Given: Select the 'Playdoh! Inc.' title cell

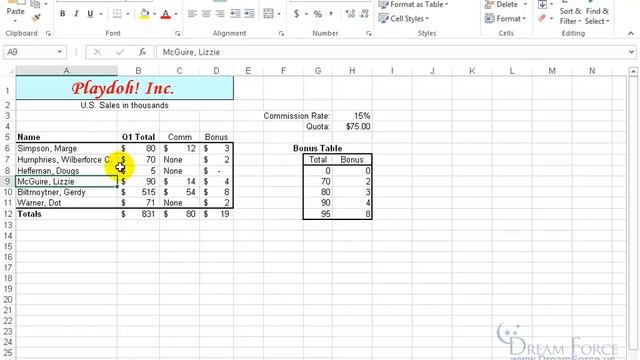Looking at the screenshot, I should 124,88.
